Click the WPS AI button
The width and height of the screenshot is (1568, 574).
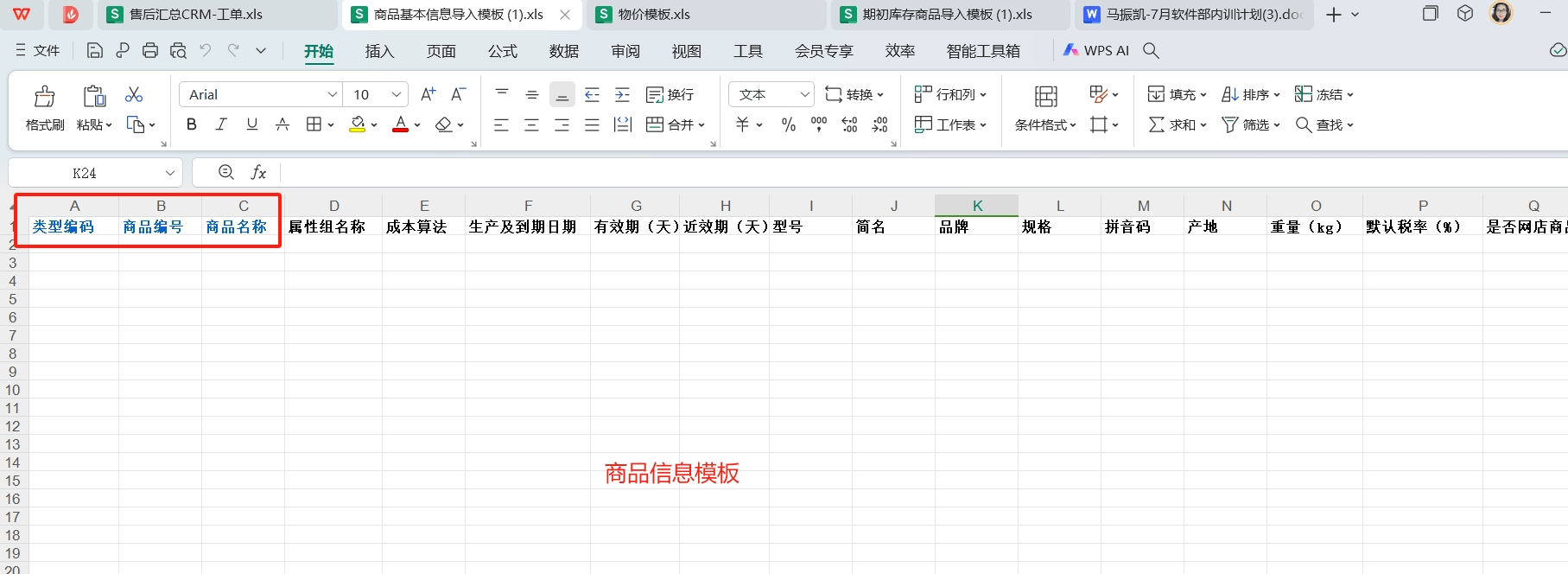[1096, 50]
